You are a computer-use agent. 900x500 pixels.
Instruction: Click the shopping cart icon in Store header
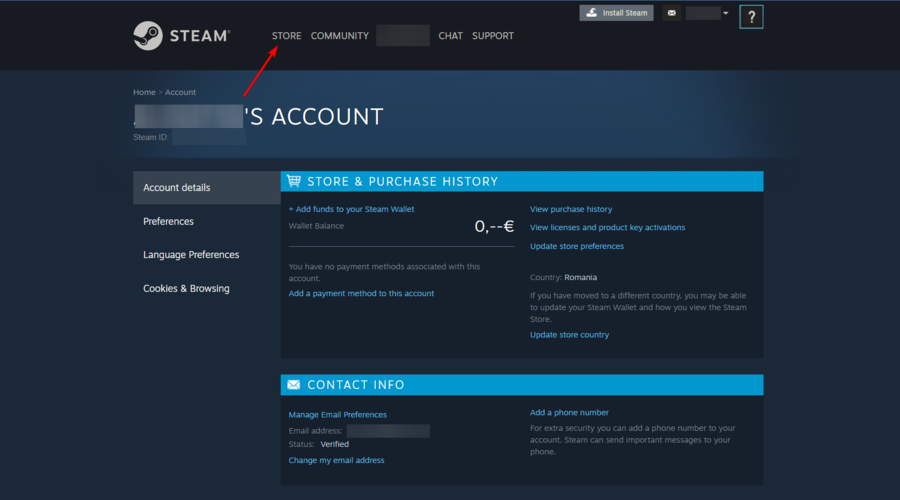coord(294,181)
